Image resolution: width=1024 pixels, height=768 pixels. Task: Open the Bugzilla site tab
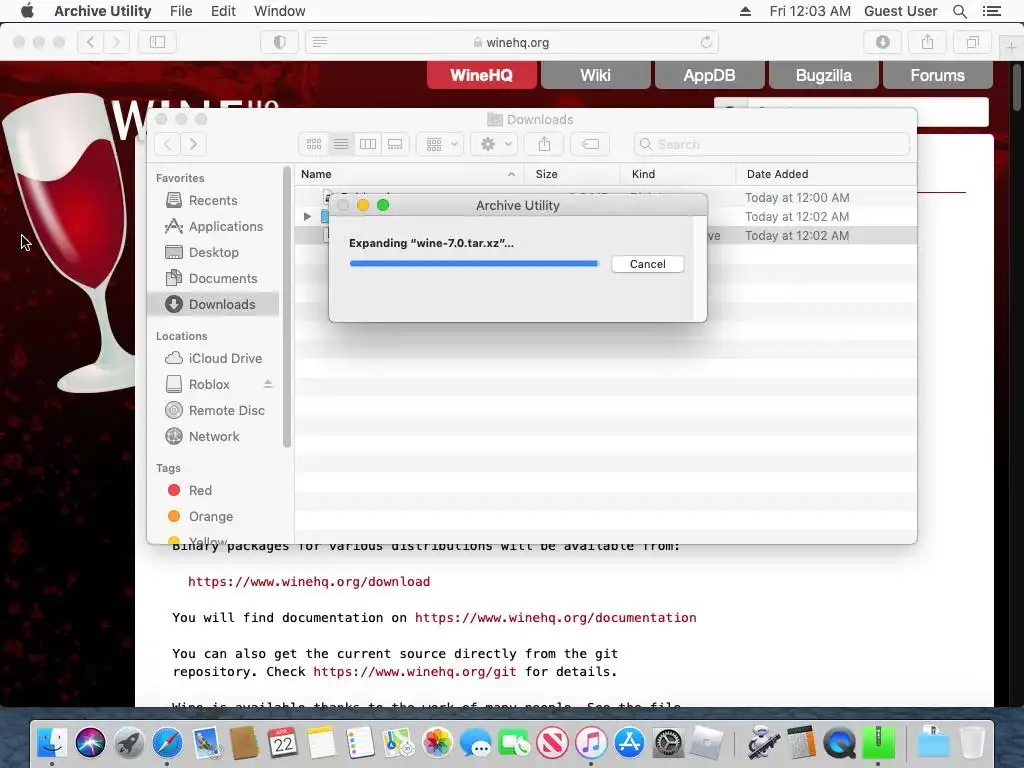coord(824,75)
